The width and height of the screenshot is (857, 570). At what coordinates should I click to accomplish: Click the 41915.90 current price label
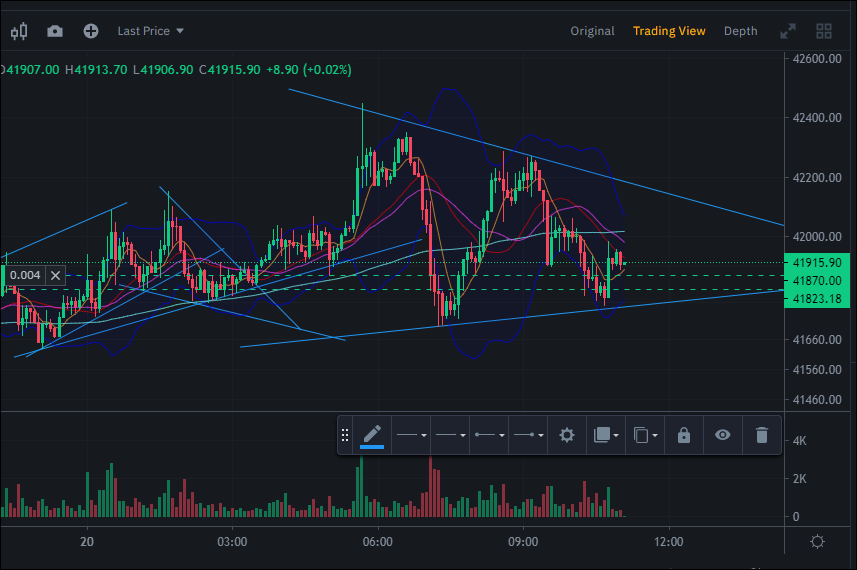817,262
